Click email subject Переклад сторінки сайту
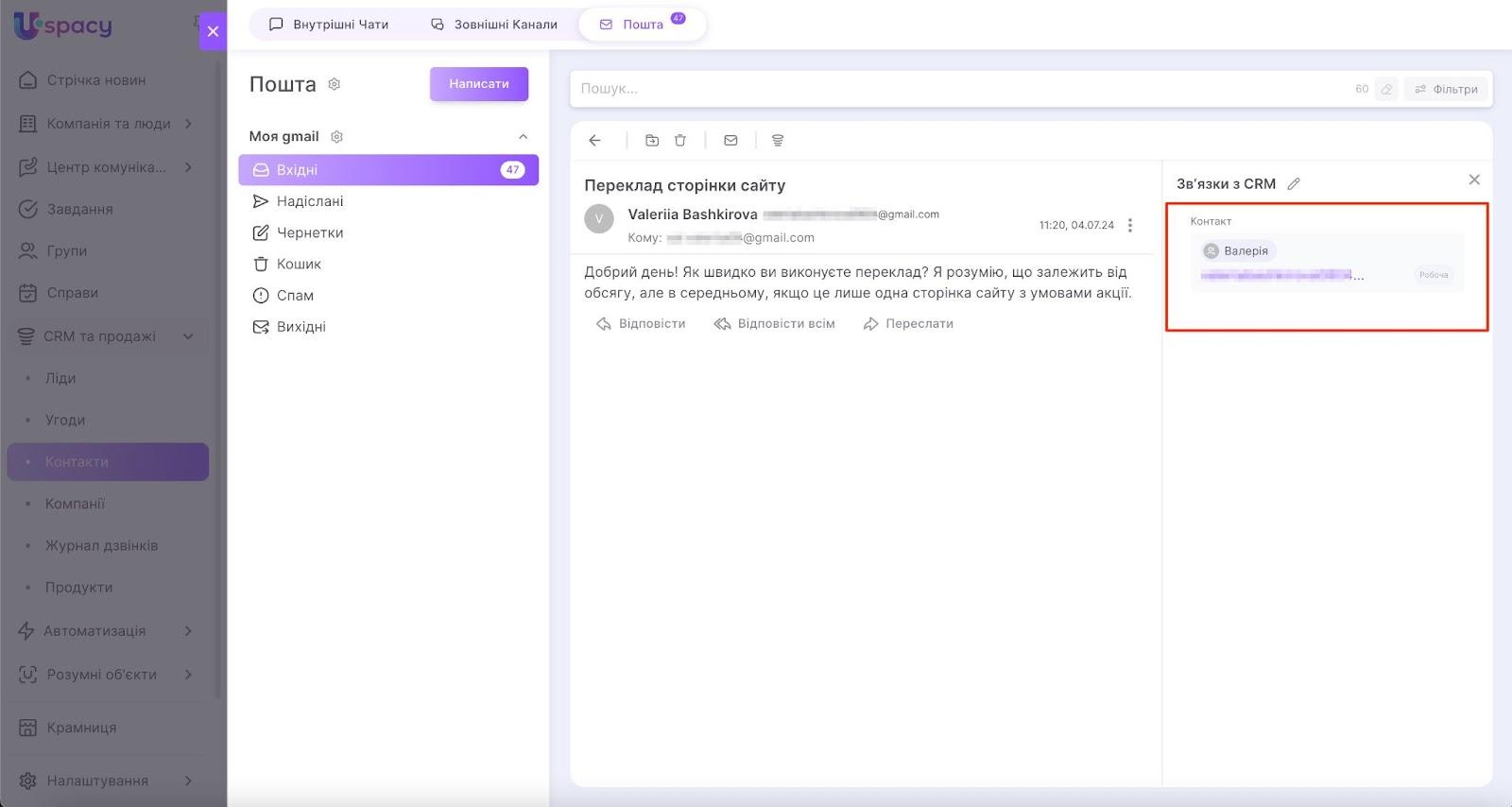 coord(685,185)
